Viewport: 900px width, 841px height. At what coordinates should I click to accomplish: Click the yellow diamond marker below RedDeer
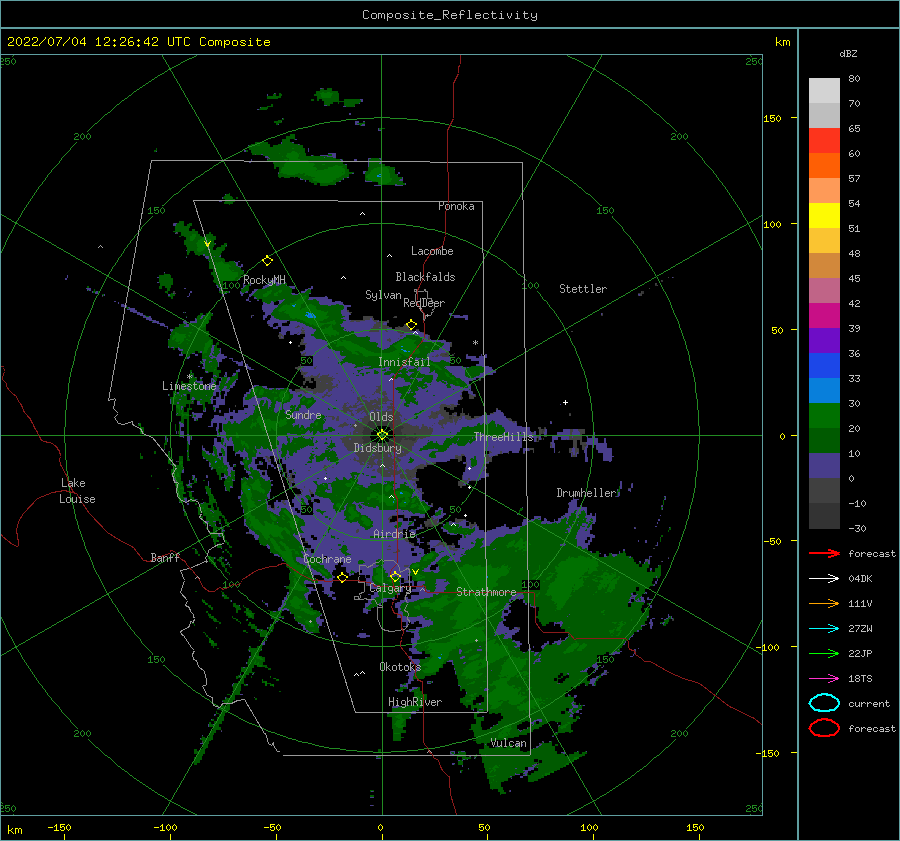[411, 325]
